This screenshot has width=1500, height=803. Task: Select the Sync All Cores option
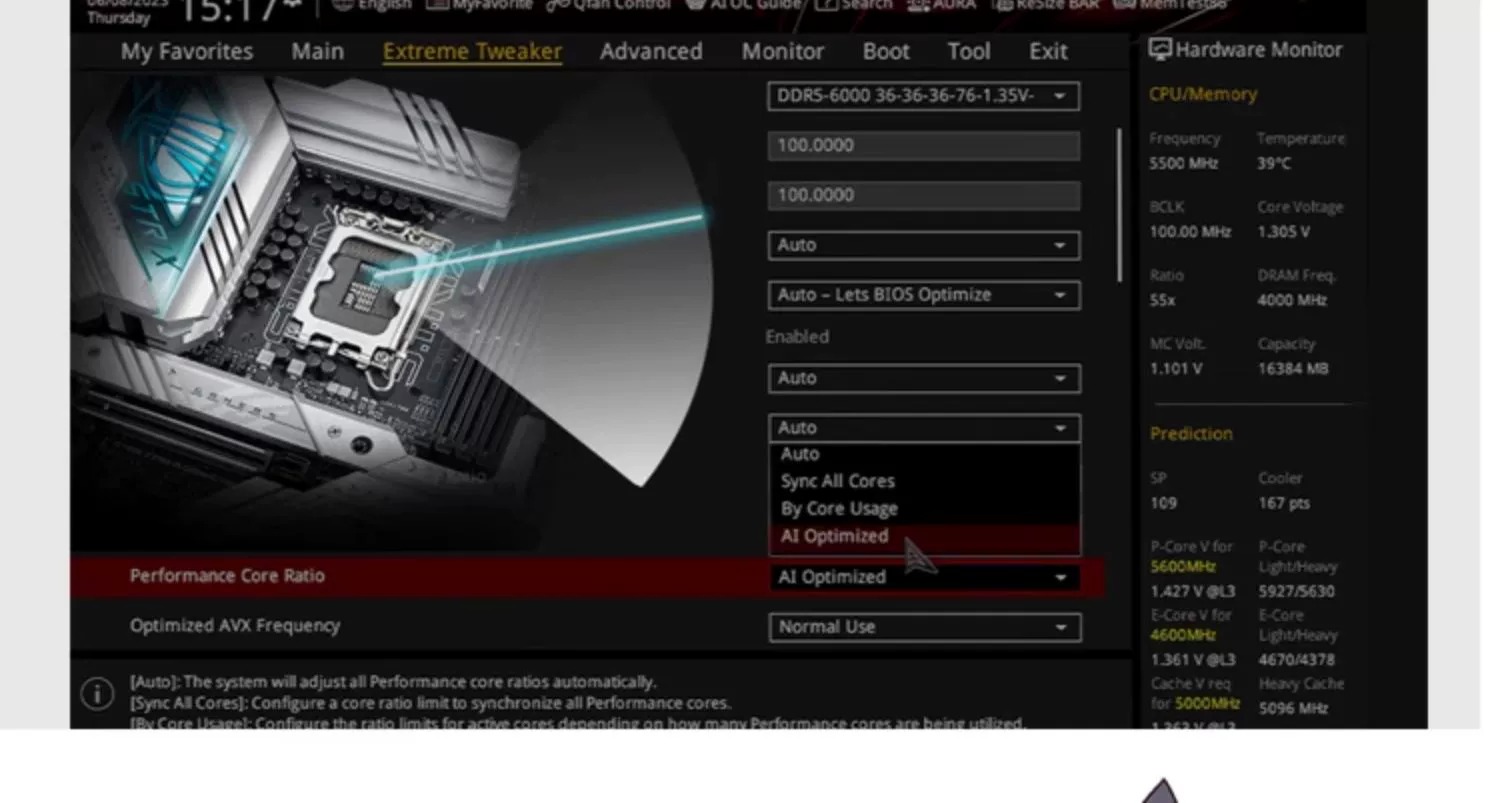(924, 481)
